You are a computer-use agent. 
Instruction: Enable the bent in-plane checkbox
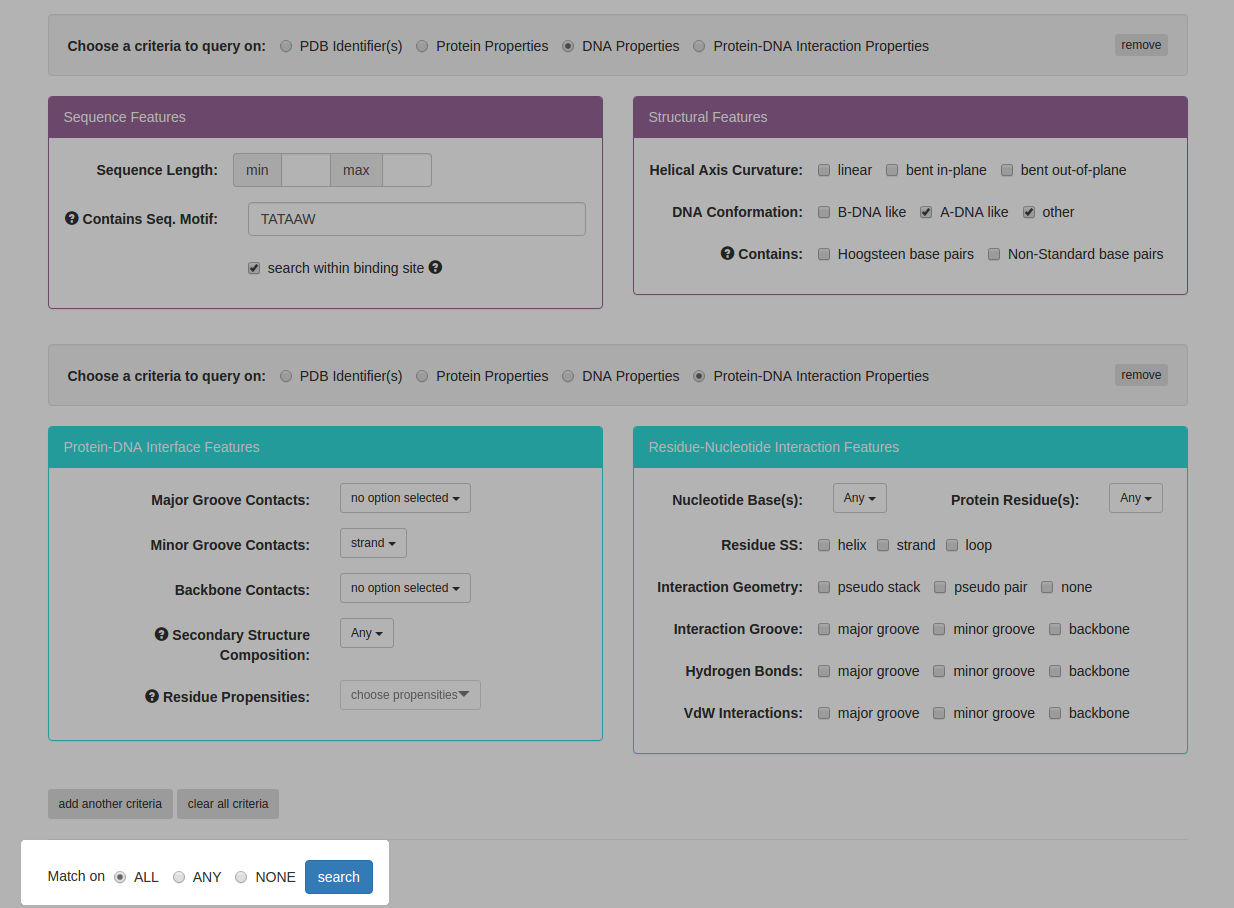(892, 170)
